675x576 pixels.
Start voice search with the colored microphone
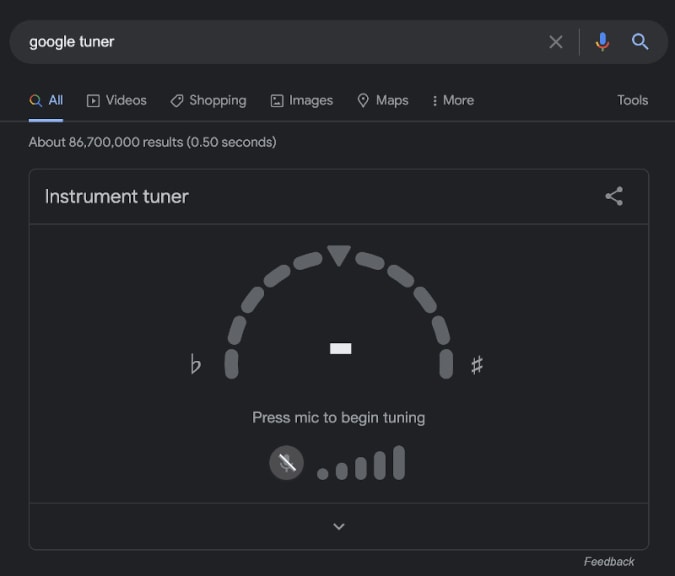(x=602, y=42)
